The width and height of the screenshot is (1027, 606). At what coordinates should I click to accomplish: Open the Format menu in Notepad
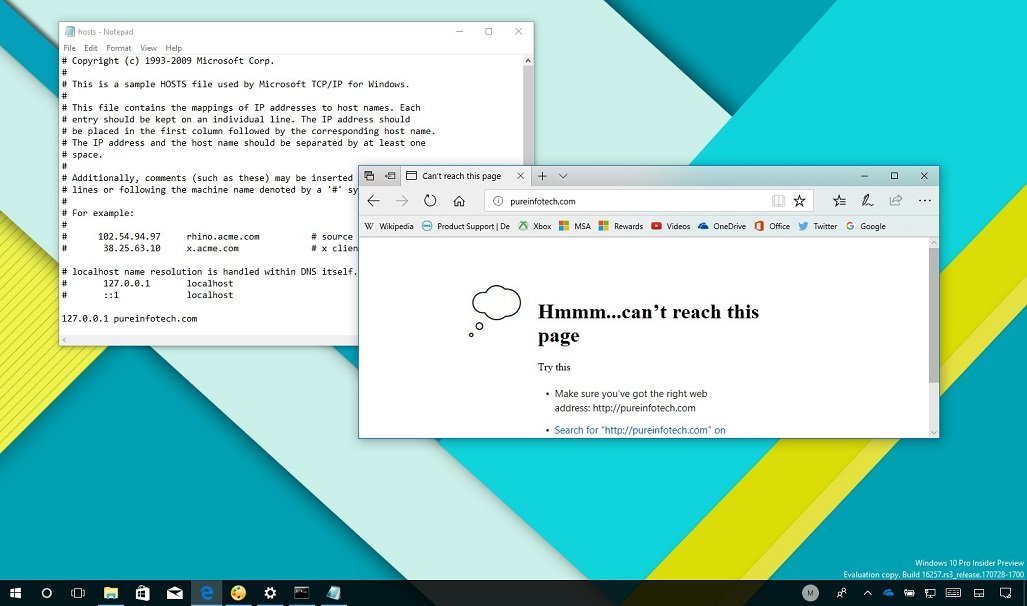[x=119, y=48]
